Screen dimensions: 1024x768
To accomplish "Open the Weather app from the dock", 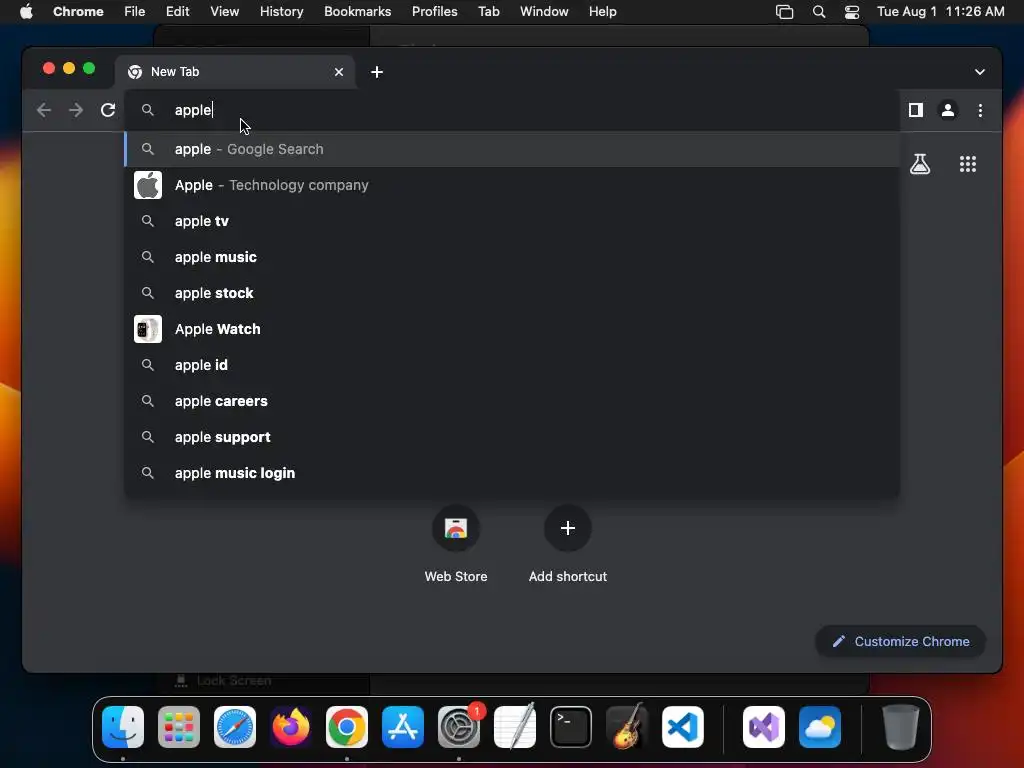I will click(x=820, y=727).
